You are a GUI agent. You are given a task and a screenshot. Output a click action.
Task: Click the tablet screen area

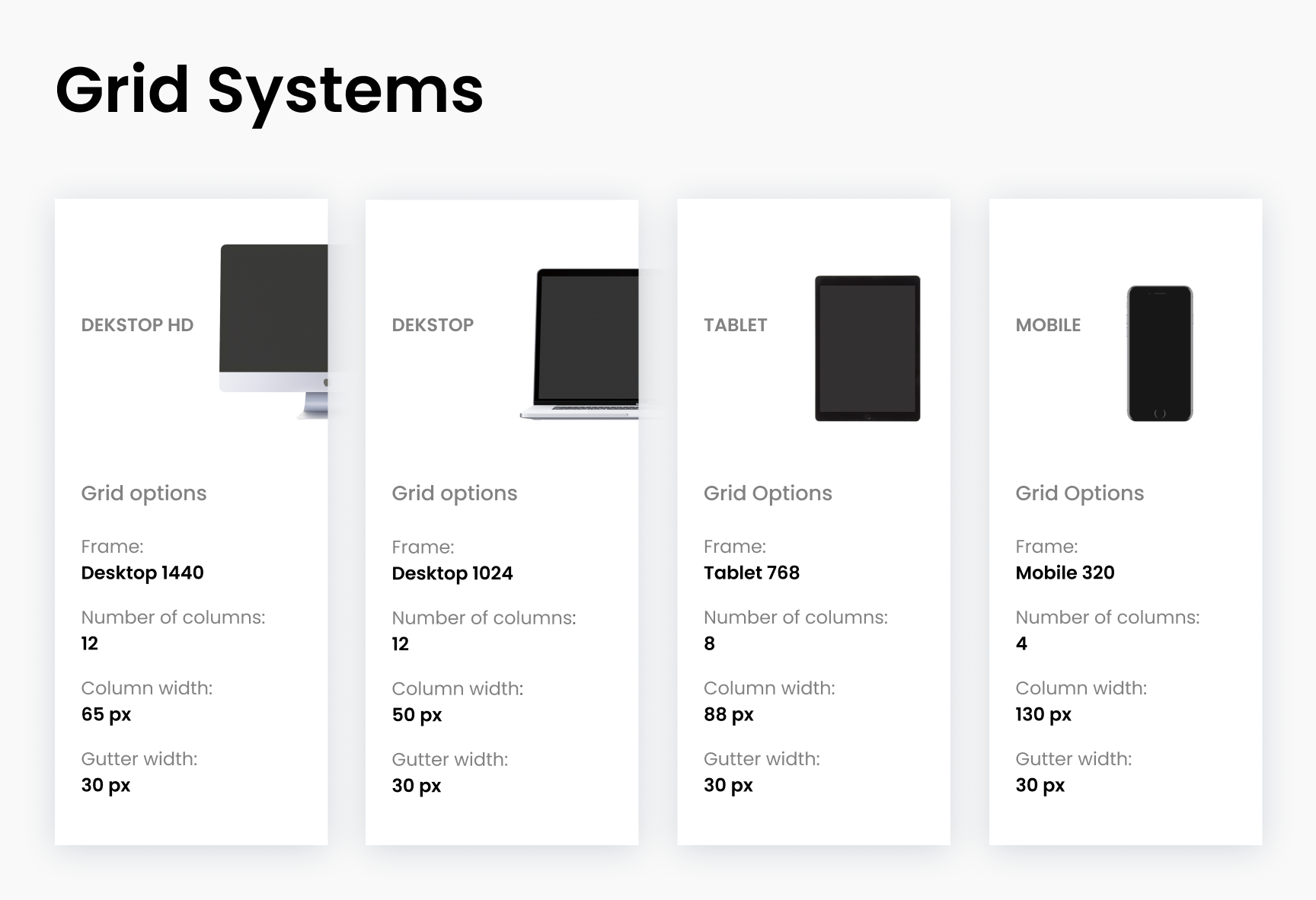[x=867, y=346]
